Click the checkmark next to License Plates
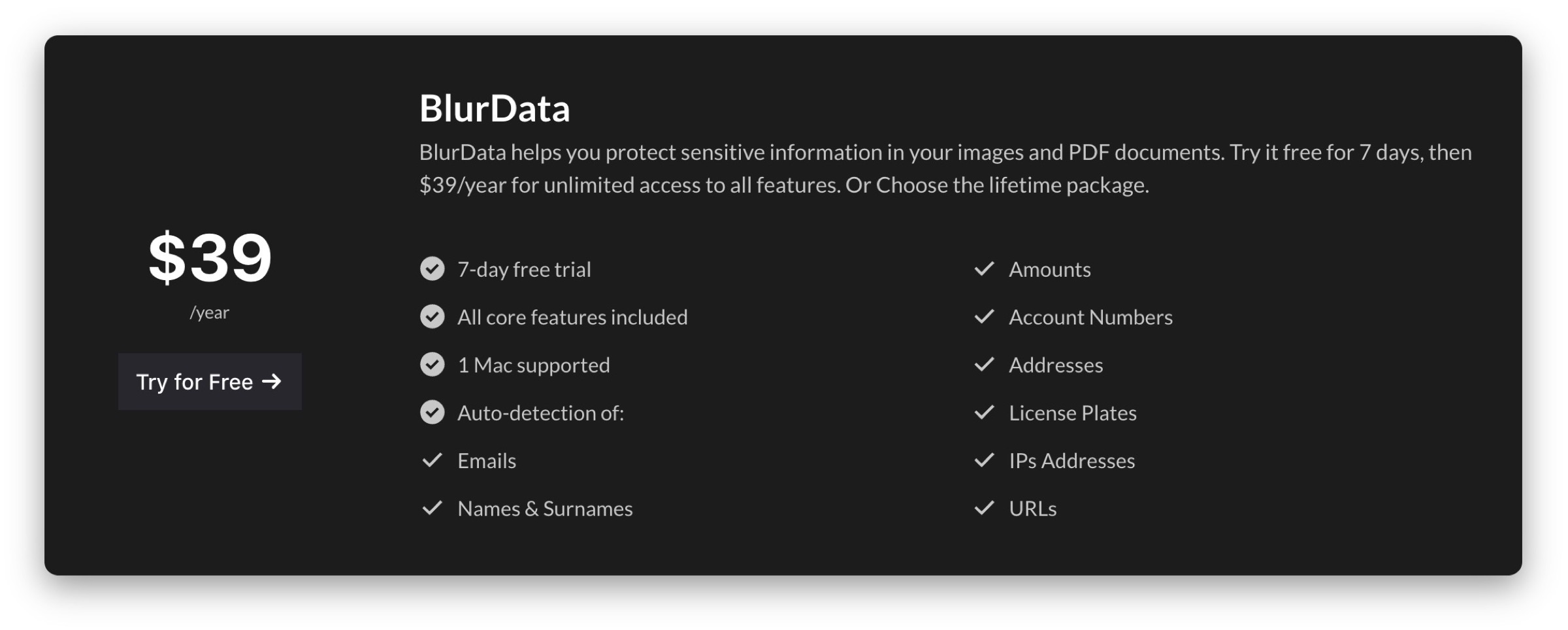The image size is (1568, 630). click(x=984, y=413)
